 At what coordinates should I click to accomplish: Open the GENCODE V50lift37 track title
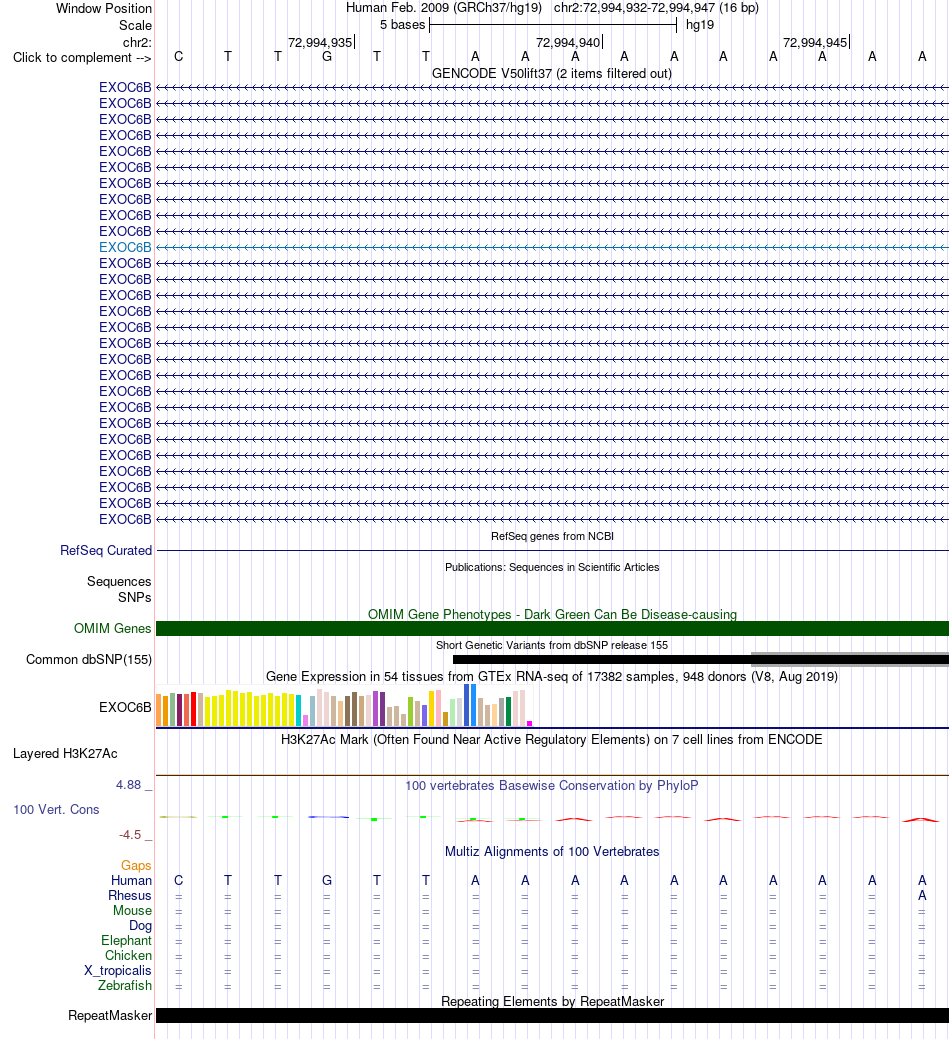point(552,74)
